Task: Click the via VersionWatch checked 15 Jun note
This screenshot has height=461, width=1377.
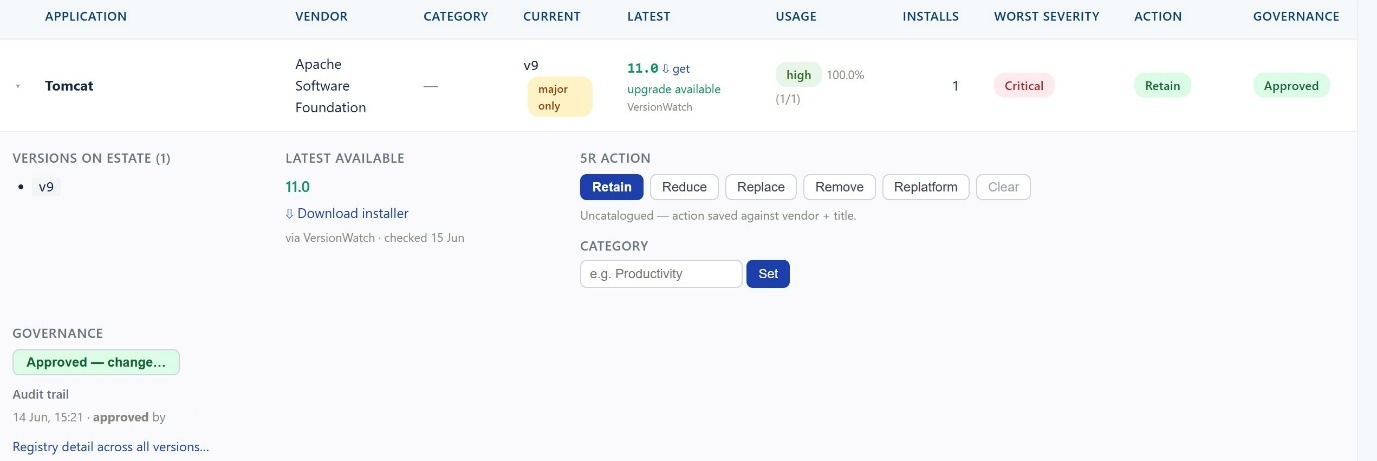Action: pos(375,238)
